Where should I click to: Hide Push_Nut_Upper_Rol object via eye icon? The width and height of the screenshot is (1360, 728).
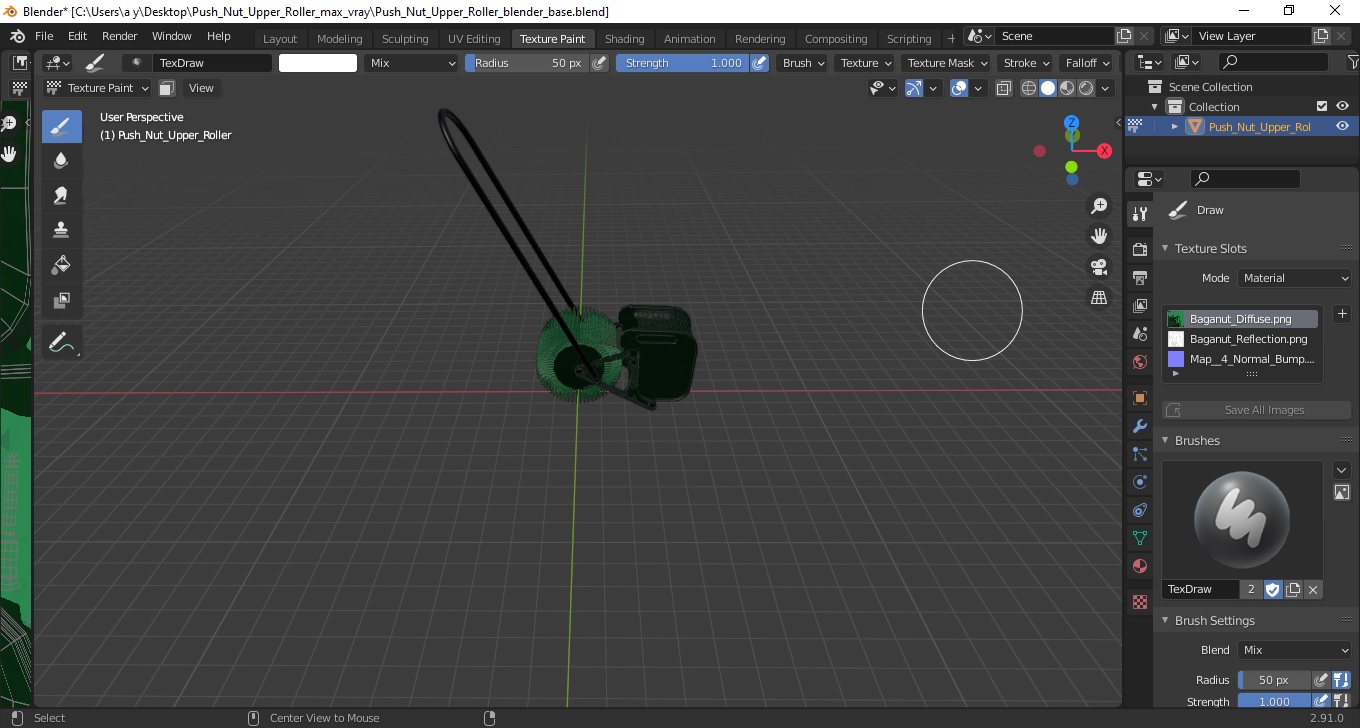pos(1343,126)
